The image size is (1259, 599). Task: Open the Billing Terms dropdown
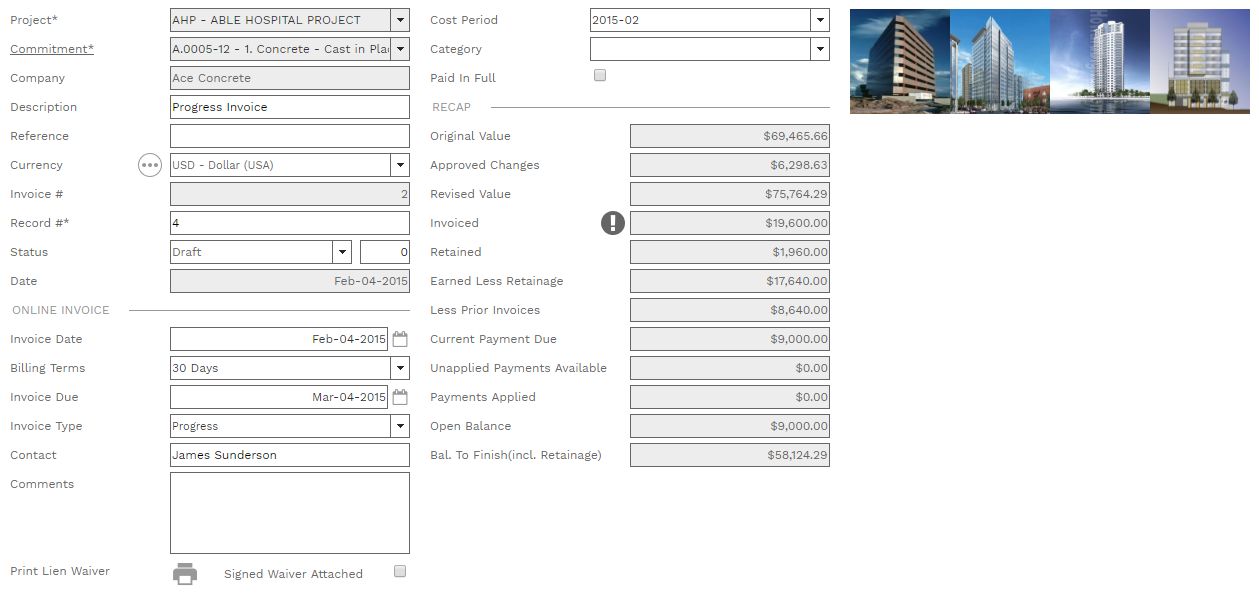(x=400, y=368)
